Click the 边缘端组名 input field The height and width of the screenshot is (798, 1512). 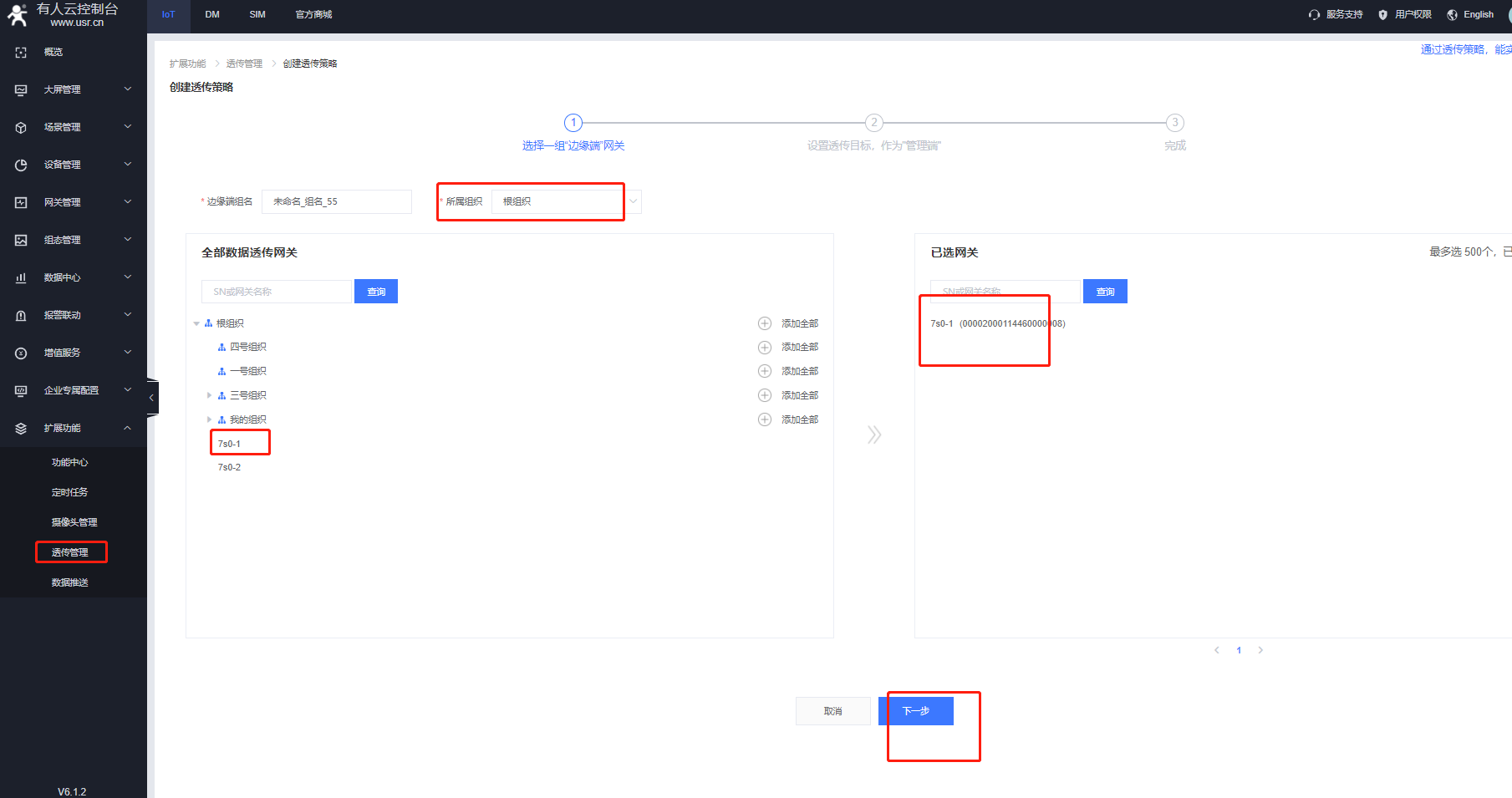pos(336,201)
